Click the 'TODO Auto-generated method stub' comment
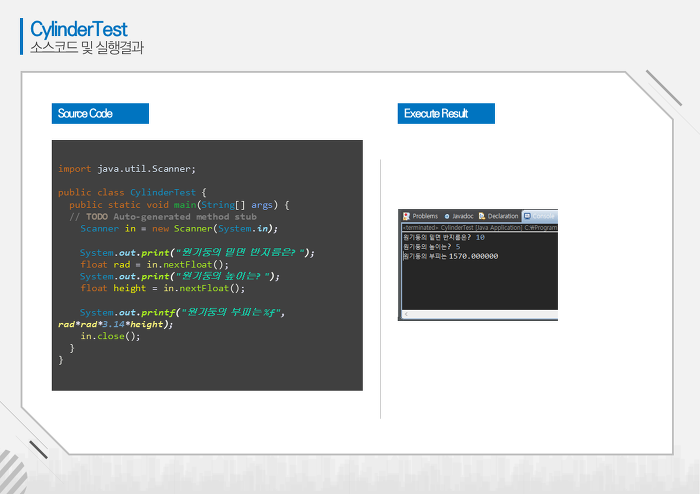700x494 pixels. pyautogui.click(x=163, y=217)
